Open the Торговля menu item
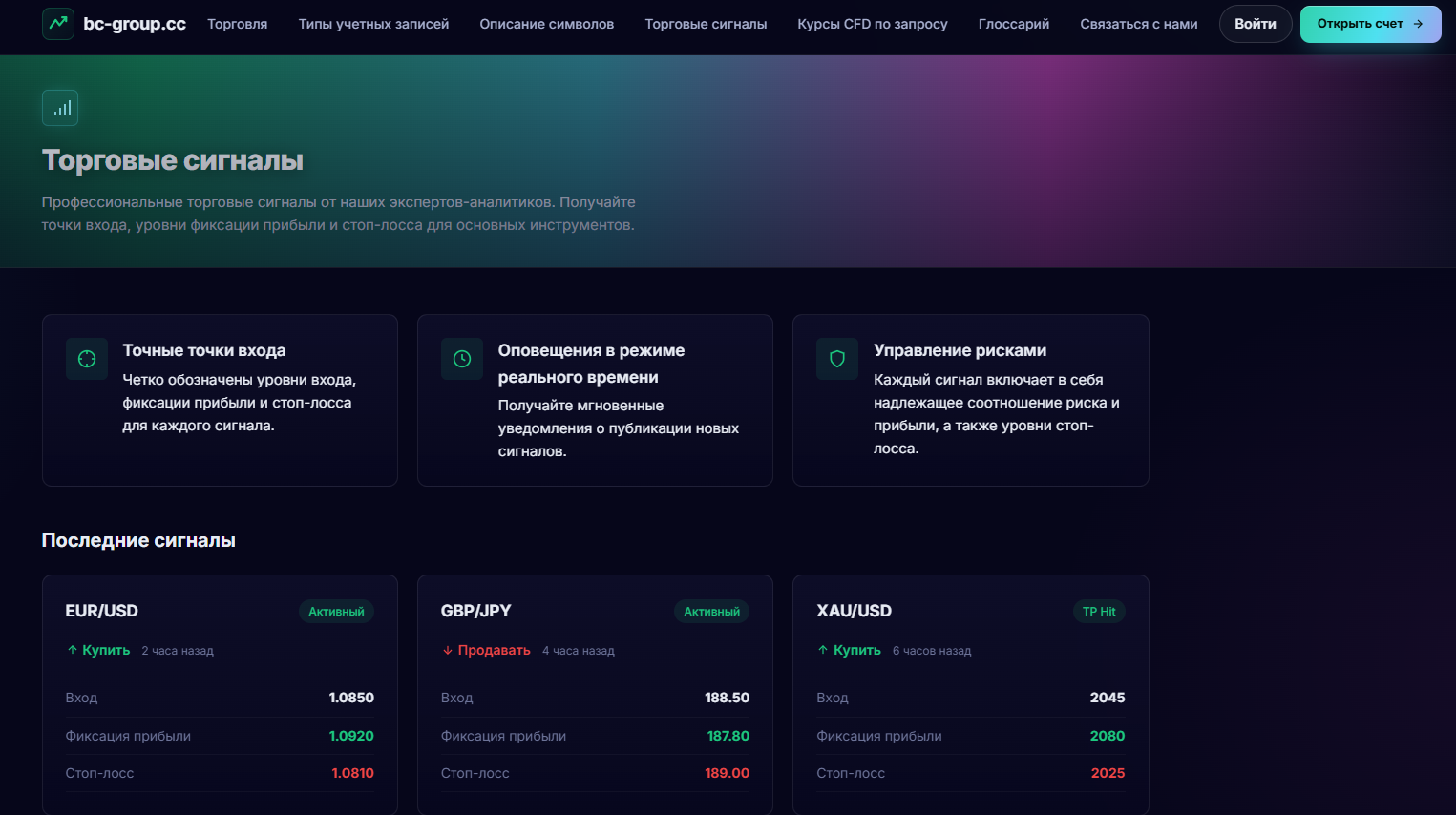 (x=238, y=24)
